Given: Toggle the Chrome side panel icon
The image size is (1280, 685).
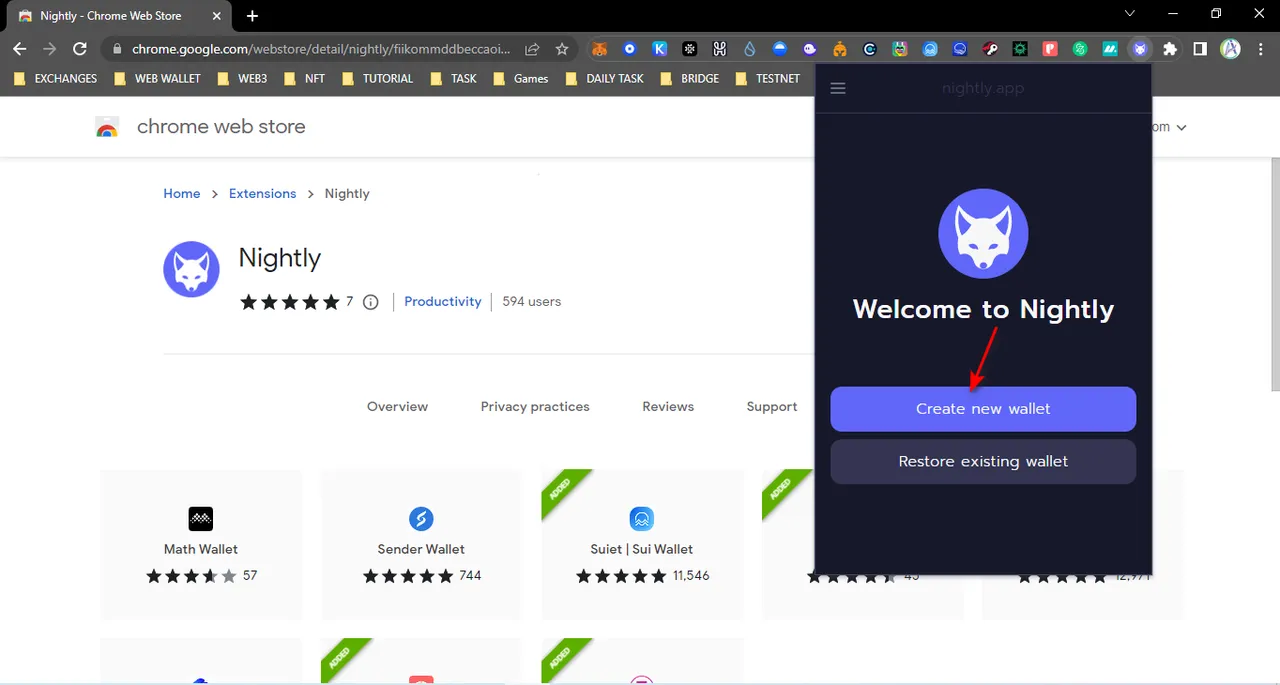Looking at the screenshot, I should coord(1200,49).
